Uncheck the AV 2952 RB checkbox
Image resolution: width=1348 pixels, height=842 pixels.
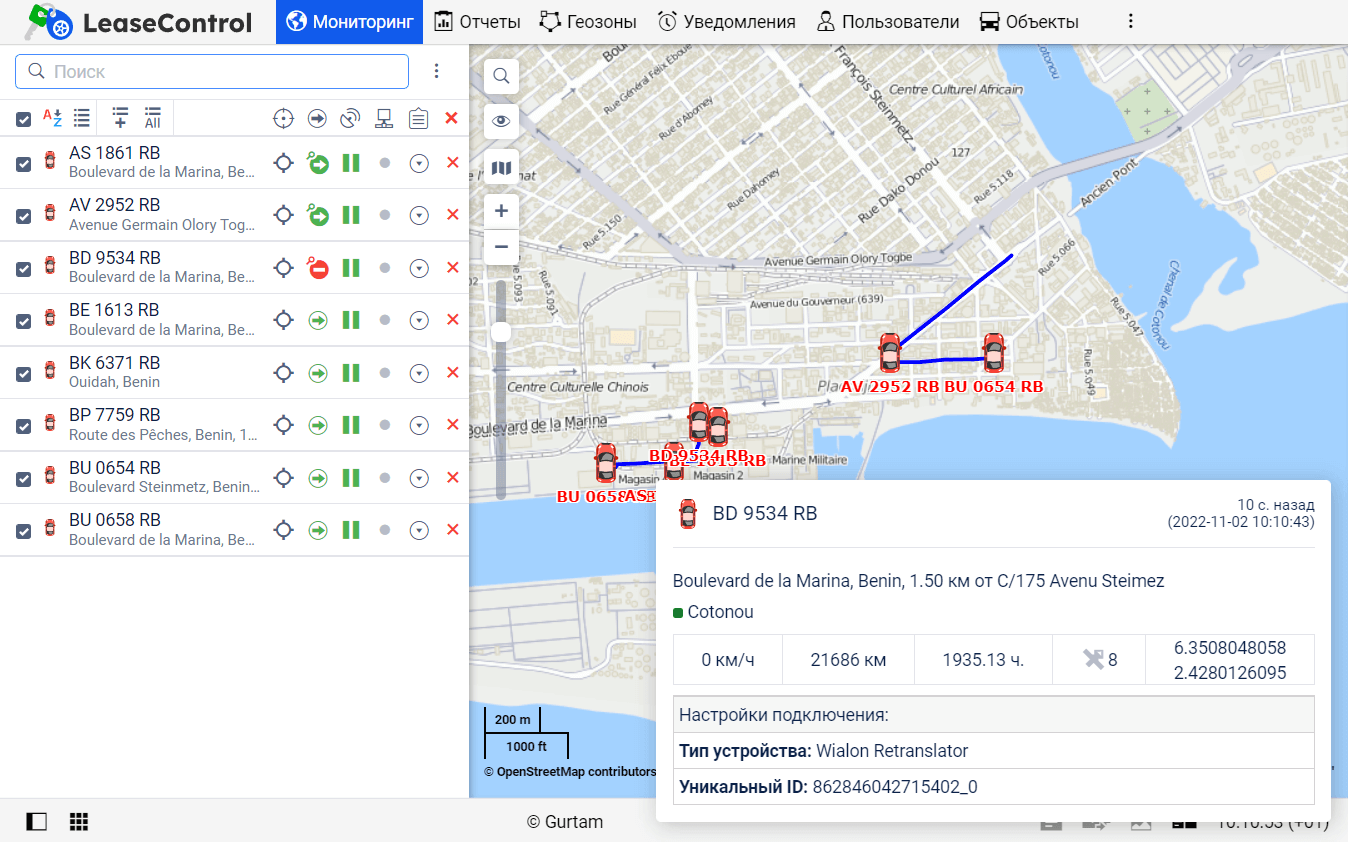(23, 216)
